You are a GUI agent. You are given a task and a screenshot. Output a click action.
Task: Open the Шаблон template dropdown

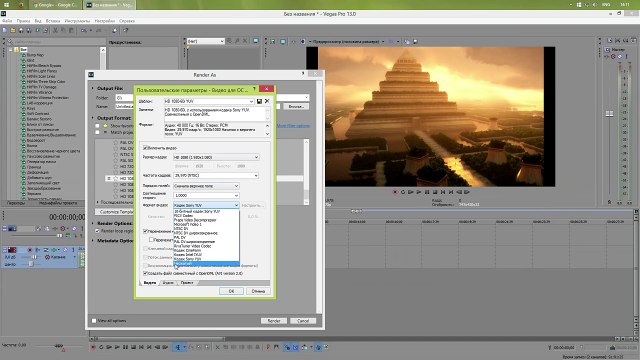point(251,101)
